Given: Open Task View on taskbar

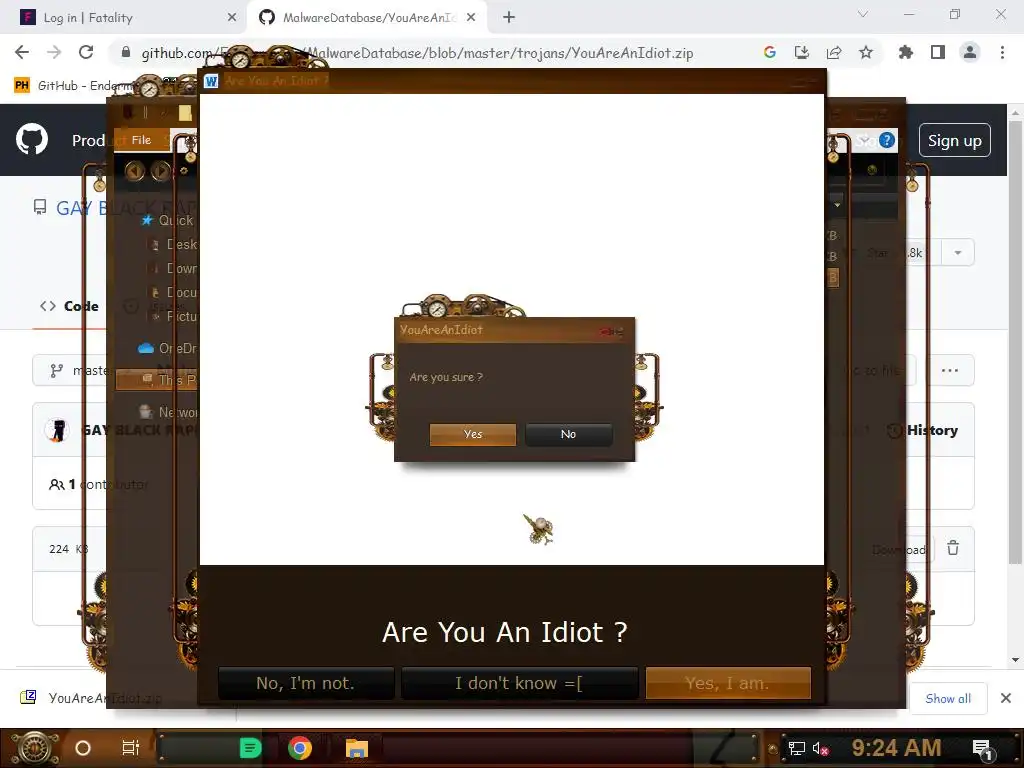Looking at the screenshot, I should pyautogui.click(x=131, y=748).
